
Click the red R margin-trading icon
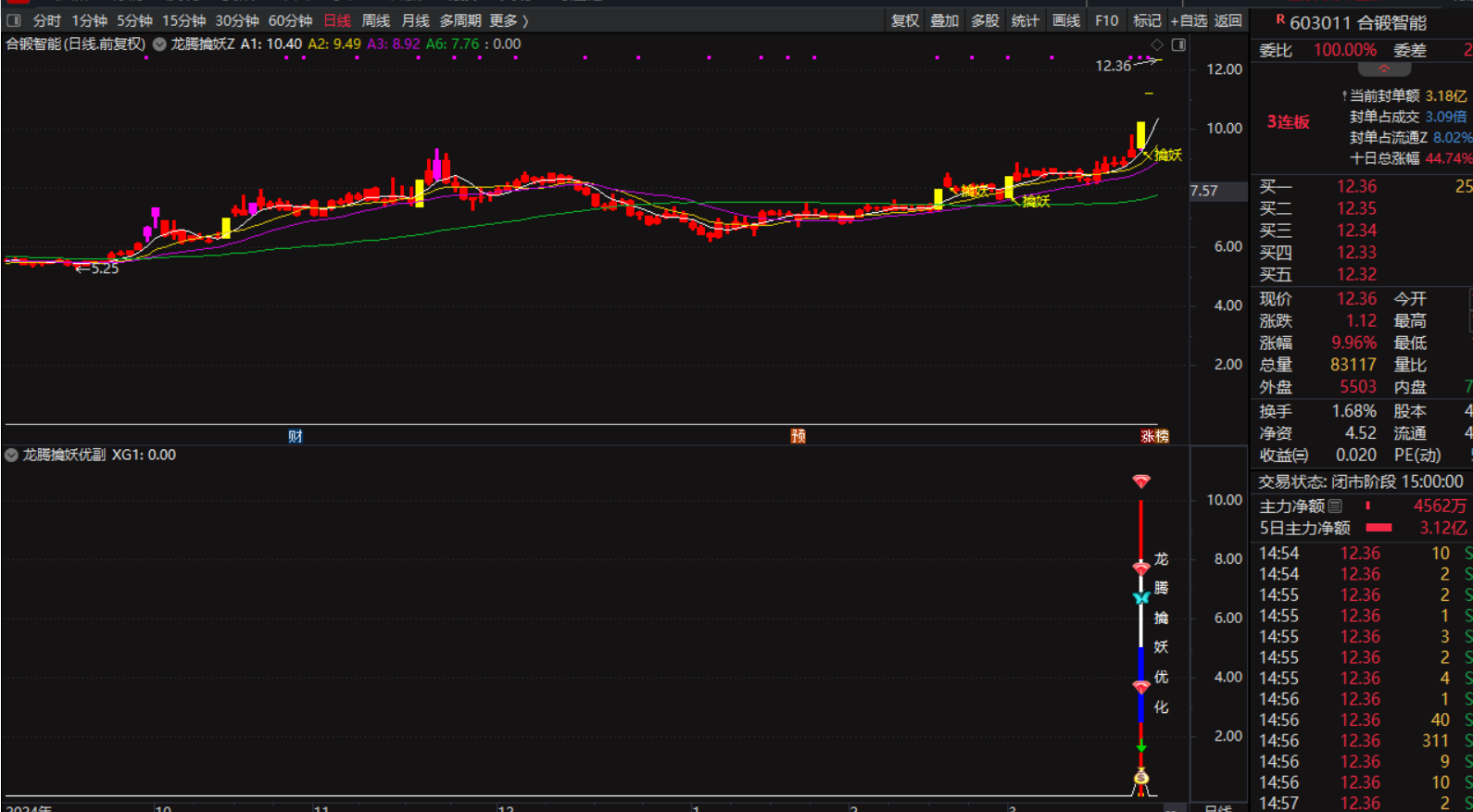(1280, 19)
